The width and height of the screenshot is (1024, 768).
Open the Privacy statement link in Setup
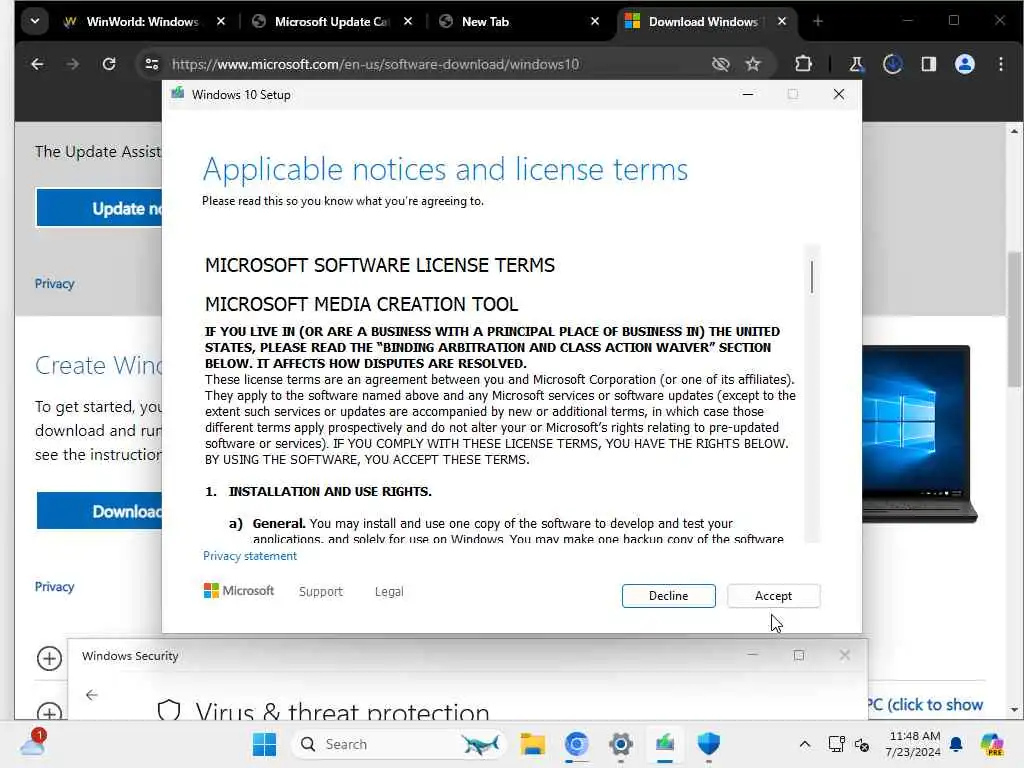point(249,556)
